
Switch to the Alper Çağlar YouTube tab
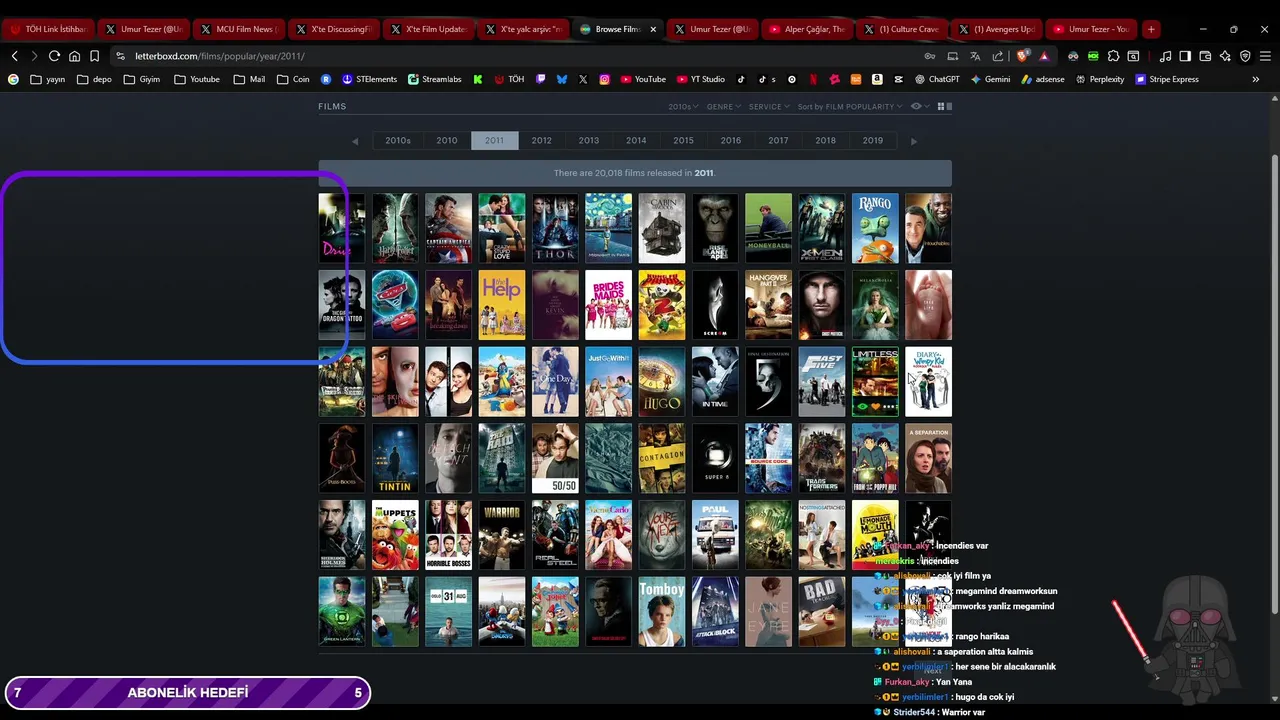pos(807,29)
